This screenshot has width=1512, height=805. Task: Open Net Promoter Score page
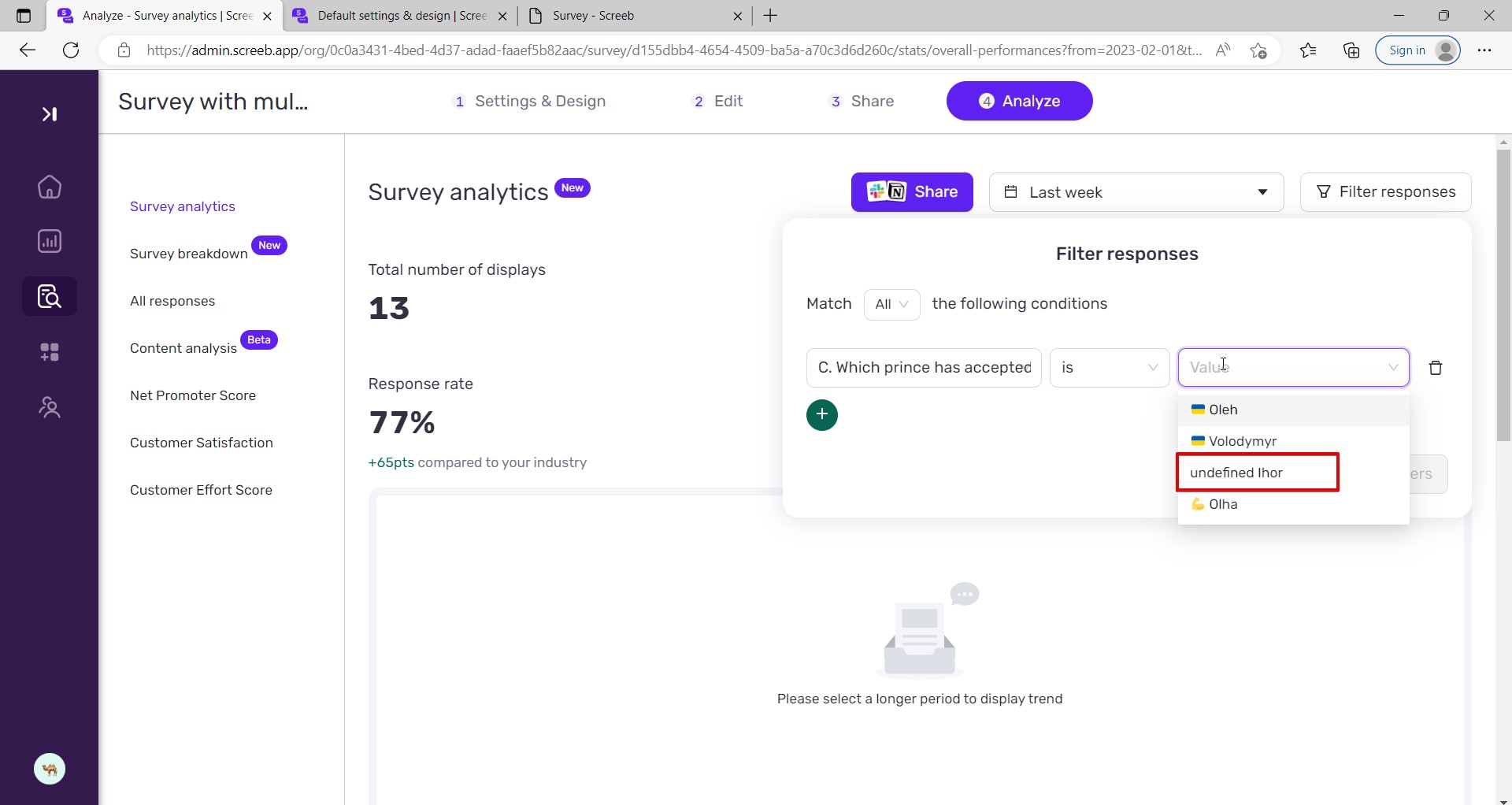[193, 395]
